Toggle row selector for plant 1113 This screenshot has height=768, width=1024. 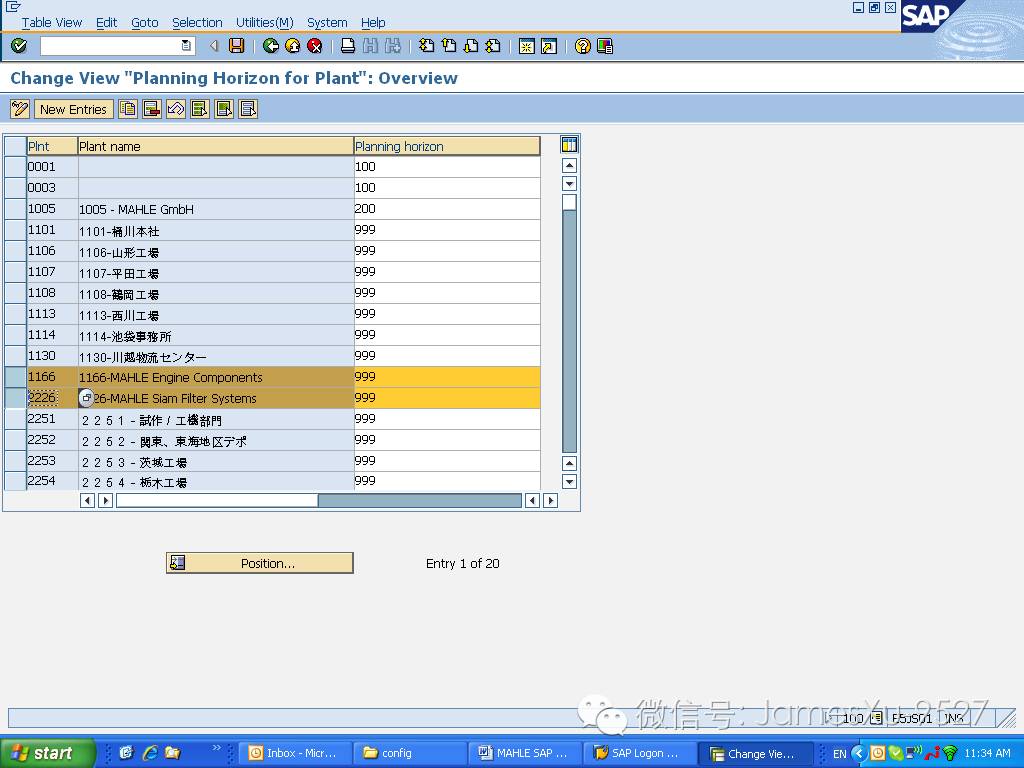click(x=15, y=314)
